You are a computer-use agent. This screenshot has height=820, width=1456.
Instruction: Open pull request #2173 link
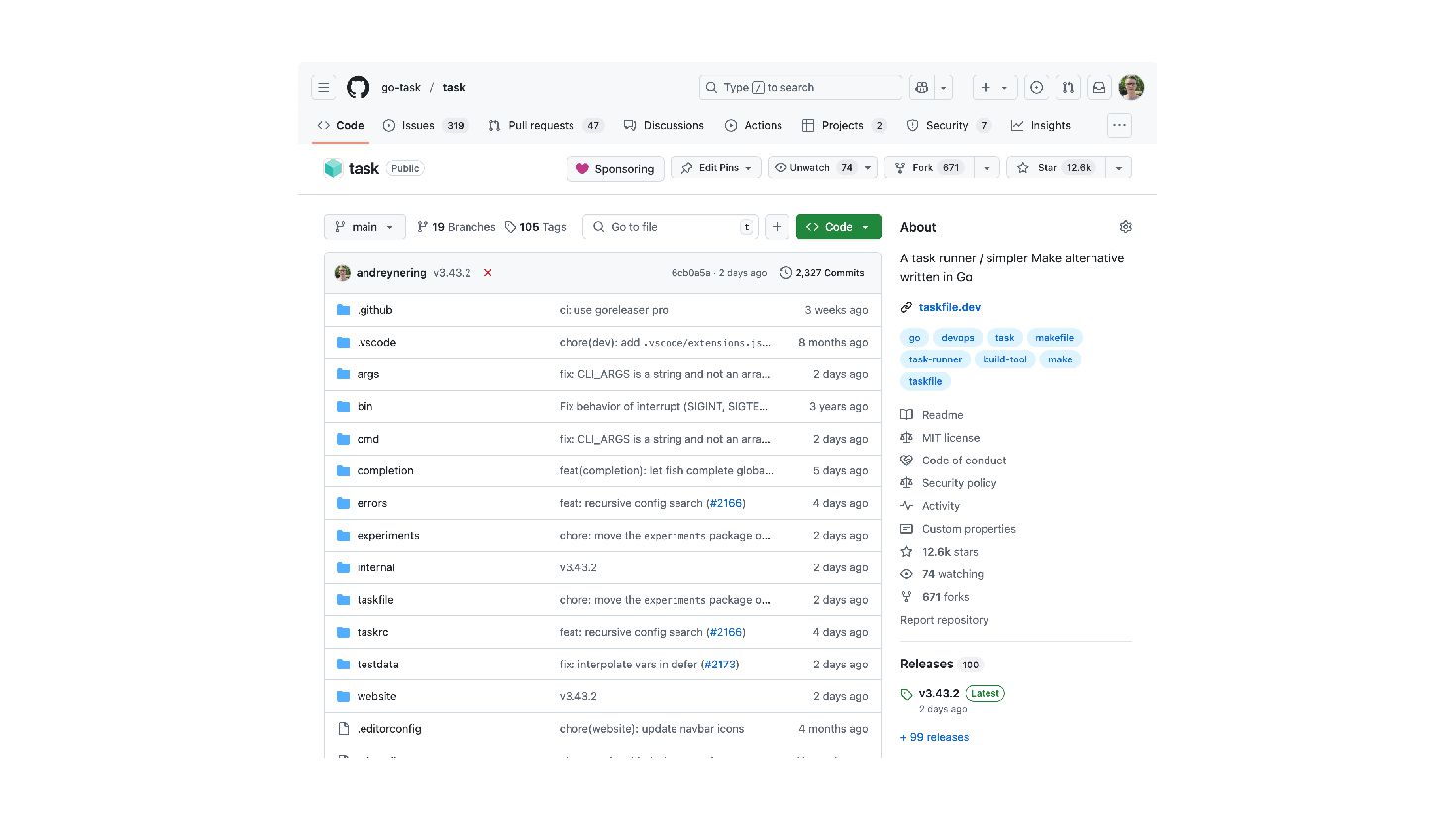[720, 665]
